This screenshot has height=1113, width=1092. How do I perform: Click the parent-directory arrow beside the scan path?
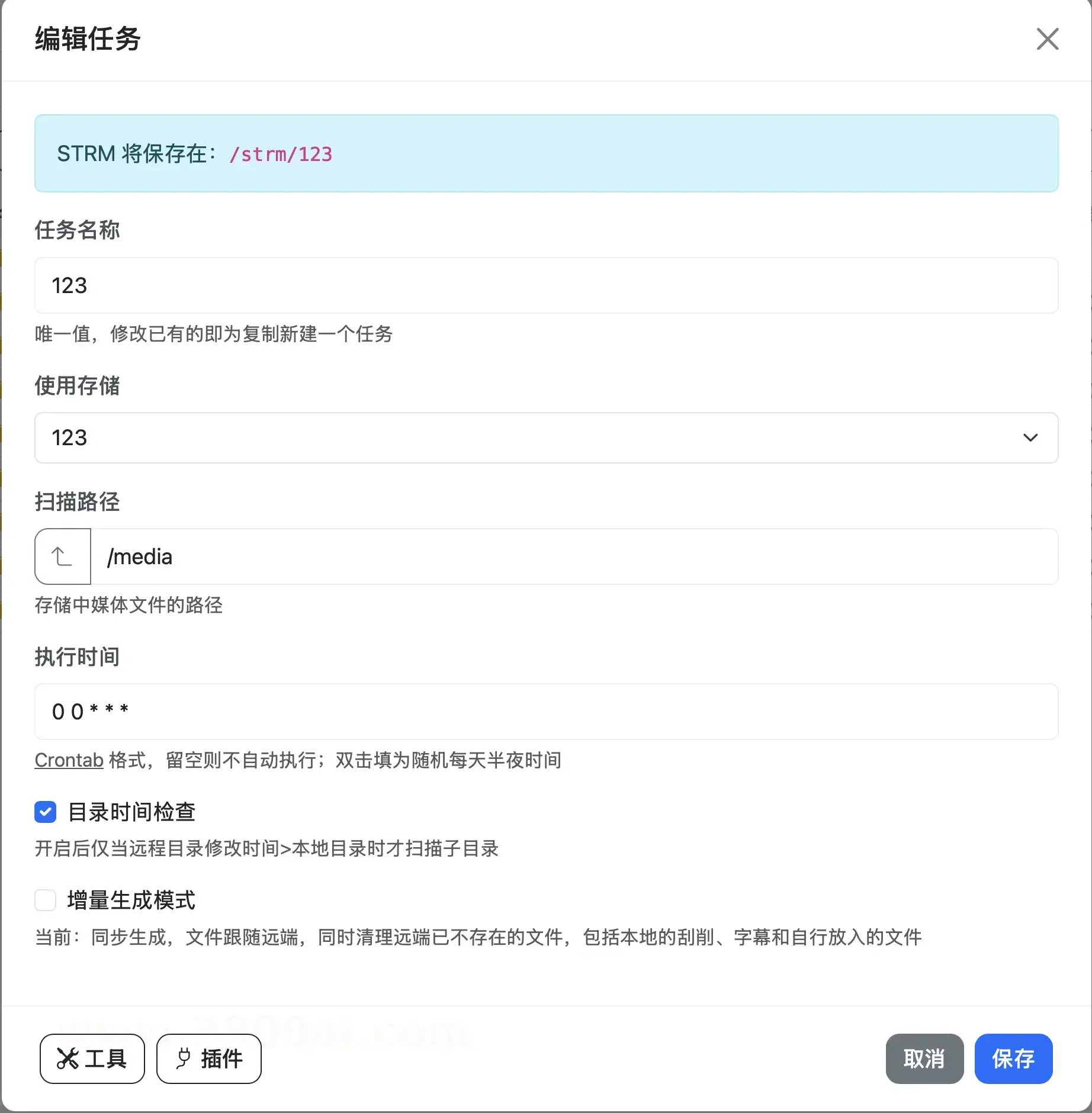click(62, 556)
